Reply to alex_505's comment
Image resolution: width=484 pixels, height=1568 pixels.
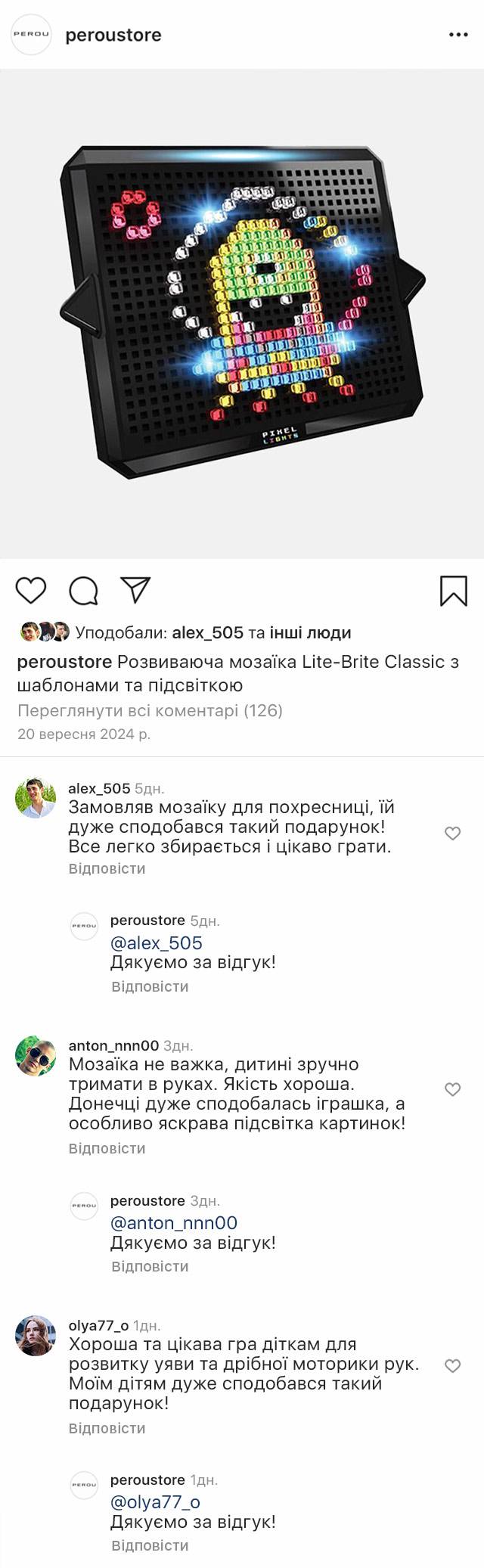107,868
